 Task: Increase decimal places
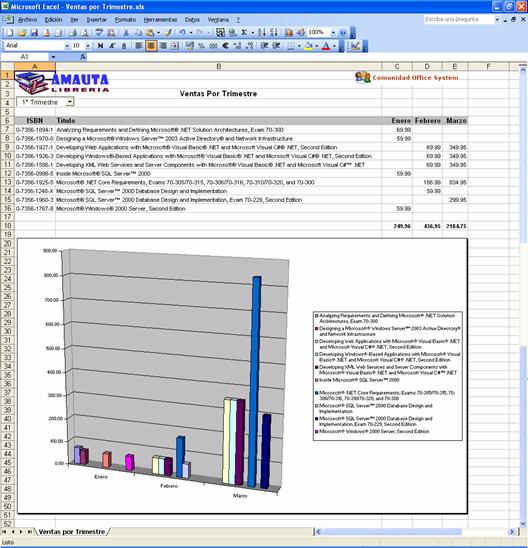point(238,46)
